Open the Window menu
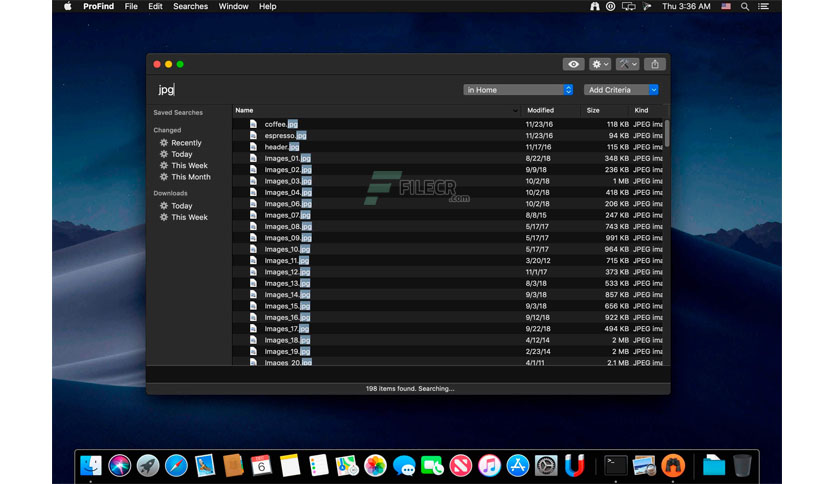Viewport: 836px width, 484px height. pos(234,6)
